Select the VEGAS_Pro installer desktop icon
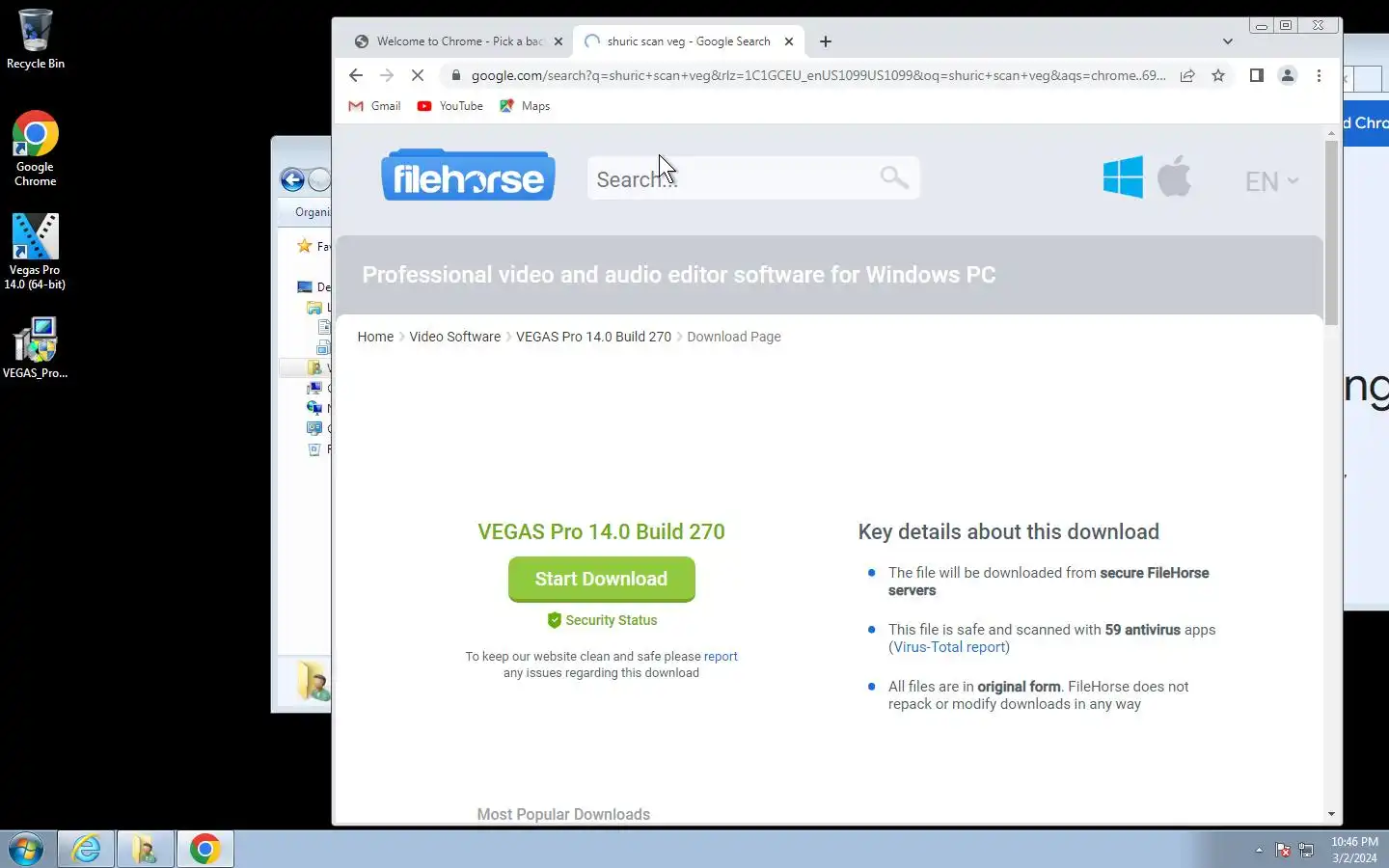Screen dimensions: 1389x868 point(35,348)
